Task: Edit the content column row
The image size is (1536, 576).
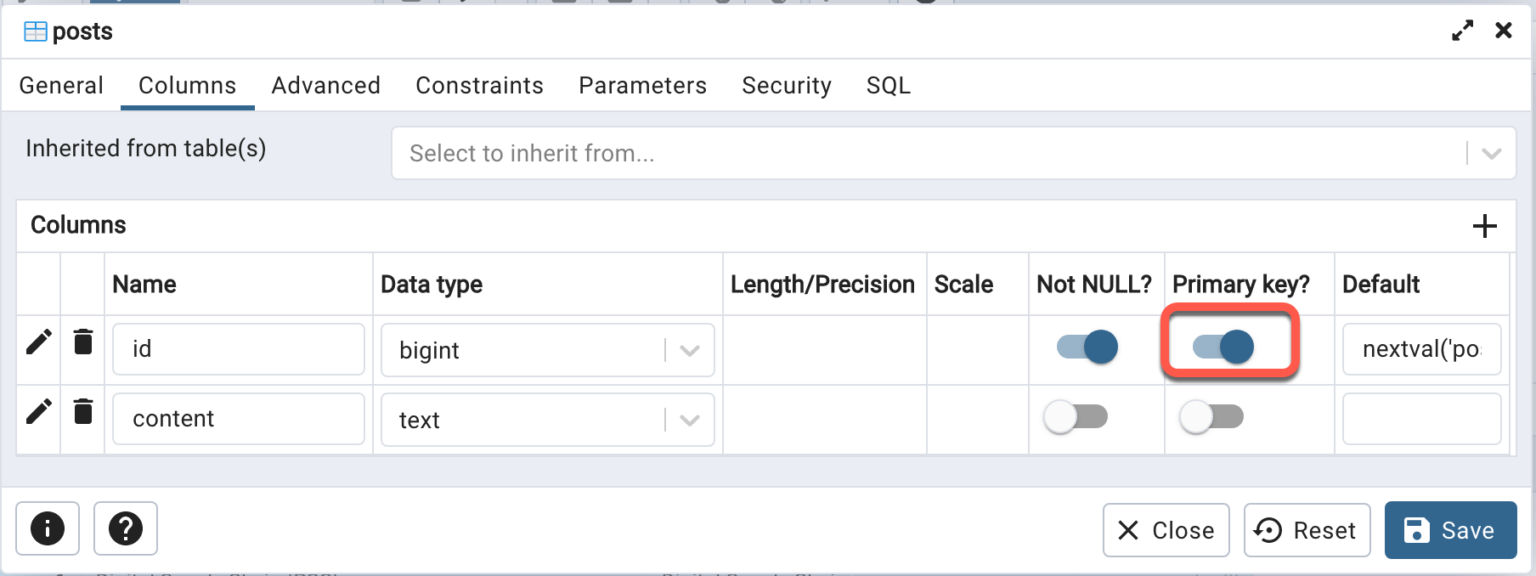Action: [39, 411]
